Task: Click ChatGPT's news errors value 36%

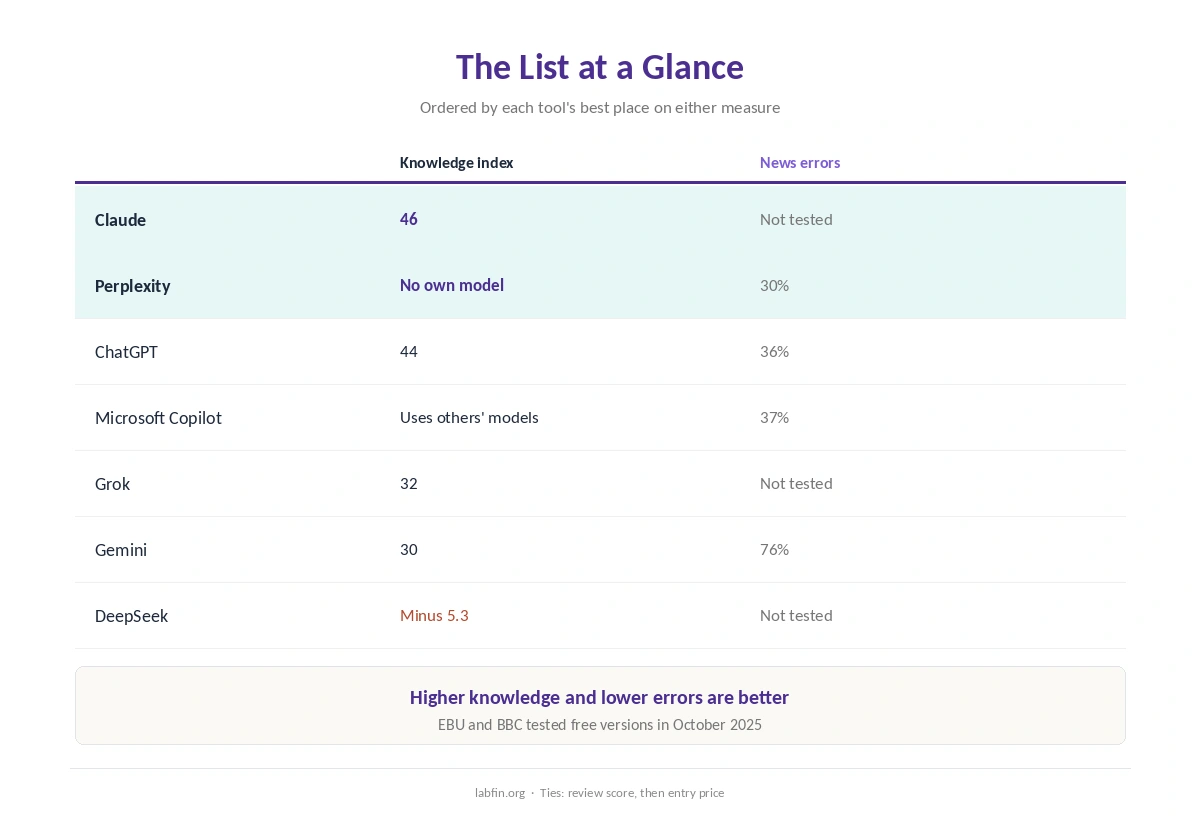Action: [x=774, y=351]
